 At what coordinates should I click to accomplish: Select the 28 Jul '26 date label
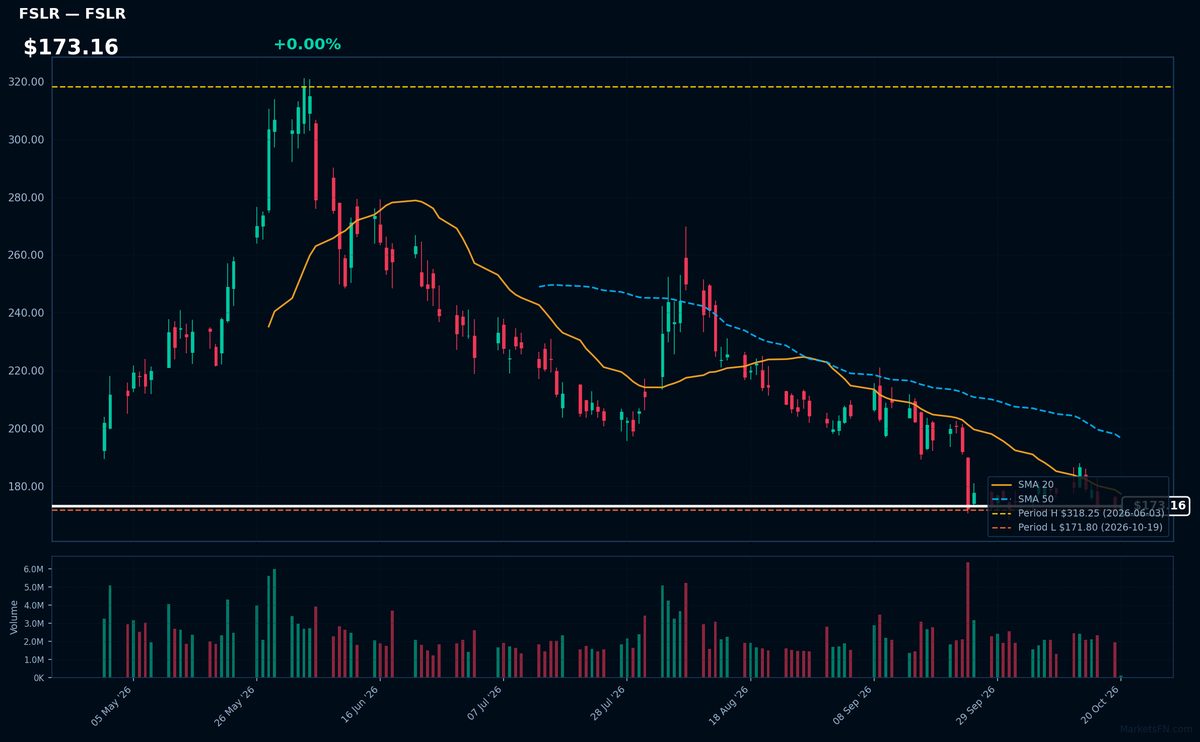point(607,704)
